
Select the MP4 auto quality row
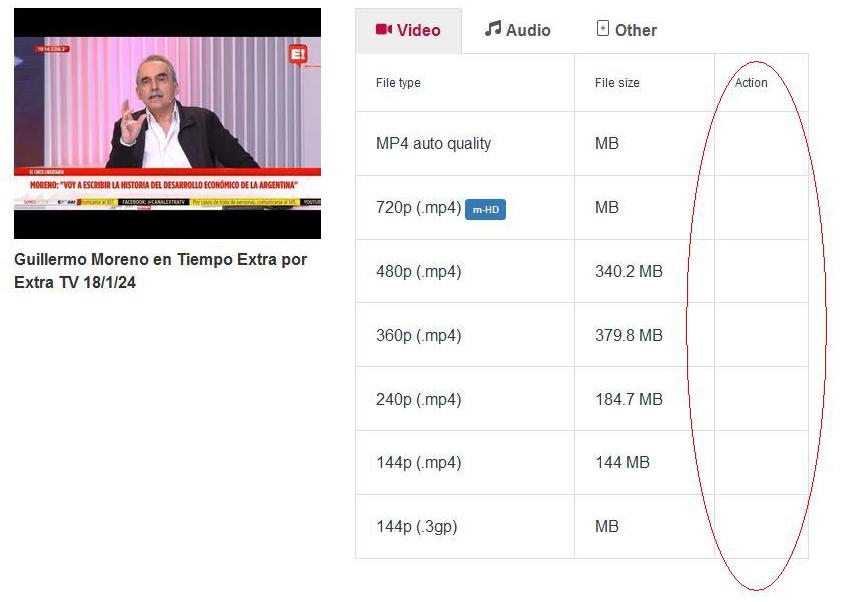click(x=582, y=144)
